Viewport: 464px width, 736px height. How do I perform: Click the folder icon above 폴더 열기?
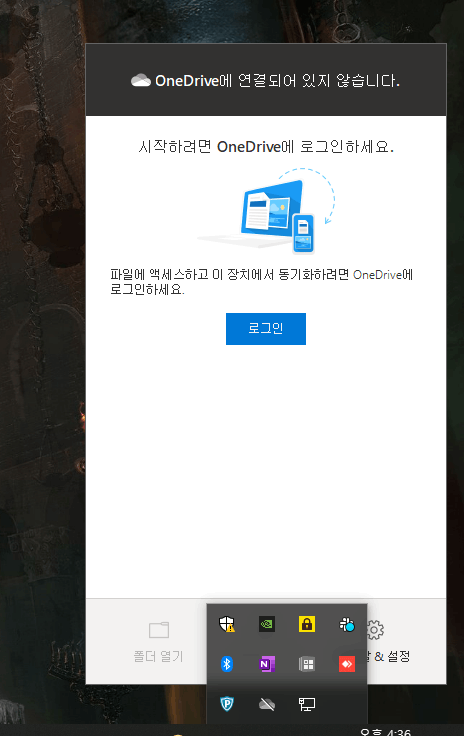click(159, 630)
